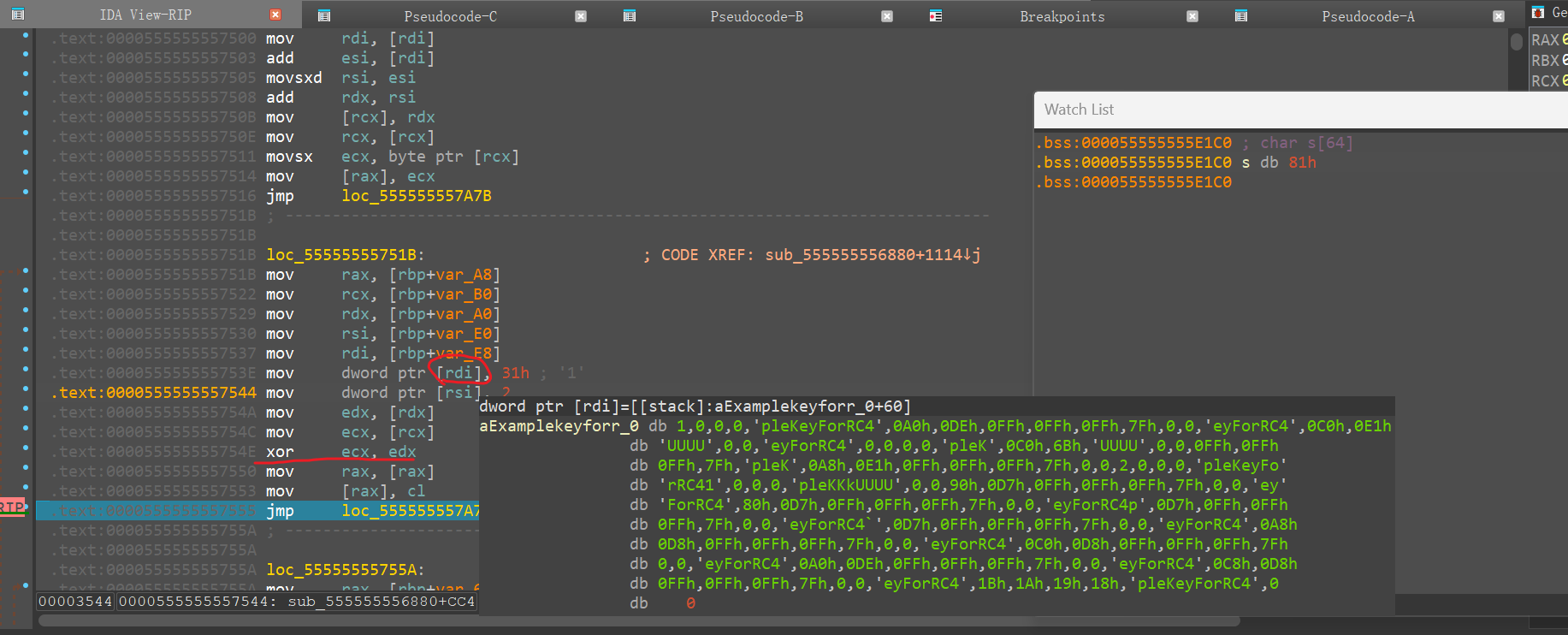This screenshot has height=635, width=1568.
Task: Click aExamplekeyforr_0 in the hint popup
Action: point(559,426)
